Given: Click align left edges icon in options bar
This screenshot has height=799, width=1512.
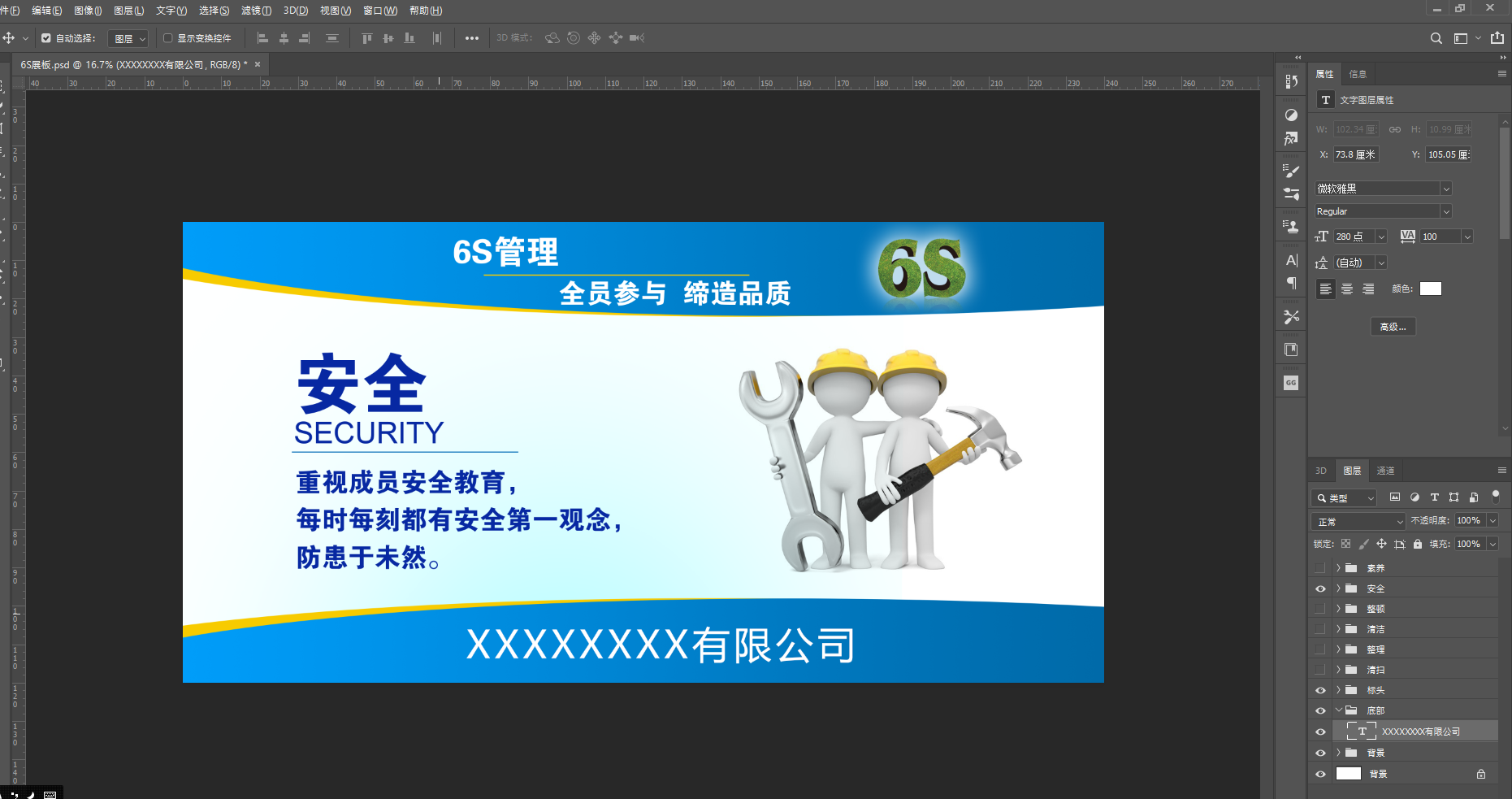Looking at the screenshot, I should [x=262, y=38].
